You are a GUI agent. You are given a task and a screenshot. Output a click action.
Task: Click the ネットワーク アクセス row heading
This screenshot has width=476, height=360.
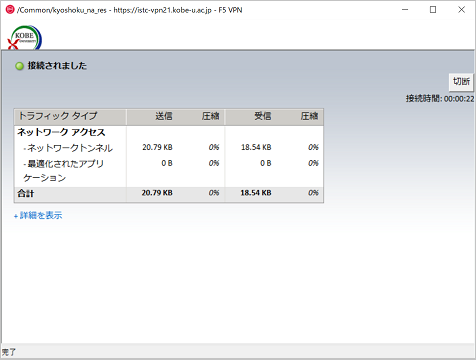pos(61,132)
